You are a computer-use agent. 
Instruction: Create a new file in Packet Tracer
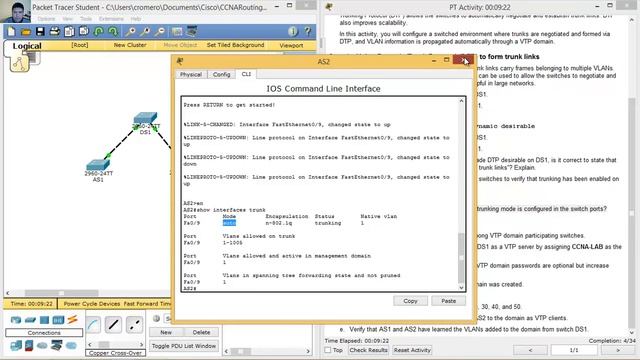11,31
